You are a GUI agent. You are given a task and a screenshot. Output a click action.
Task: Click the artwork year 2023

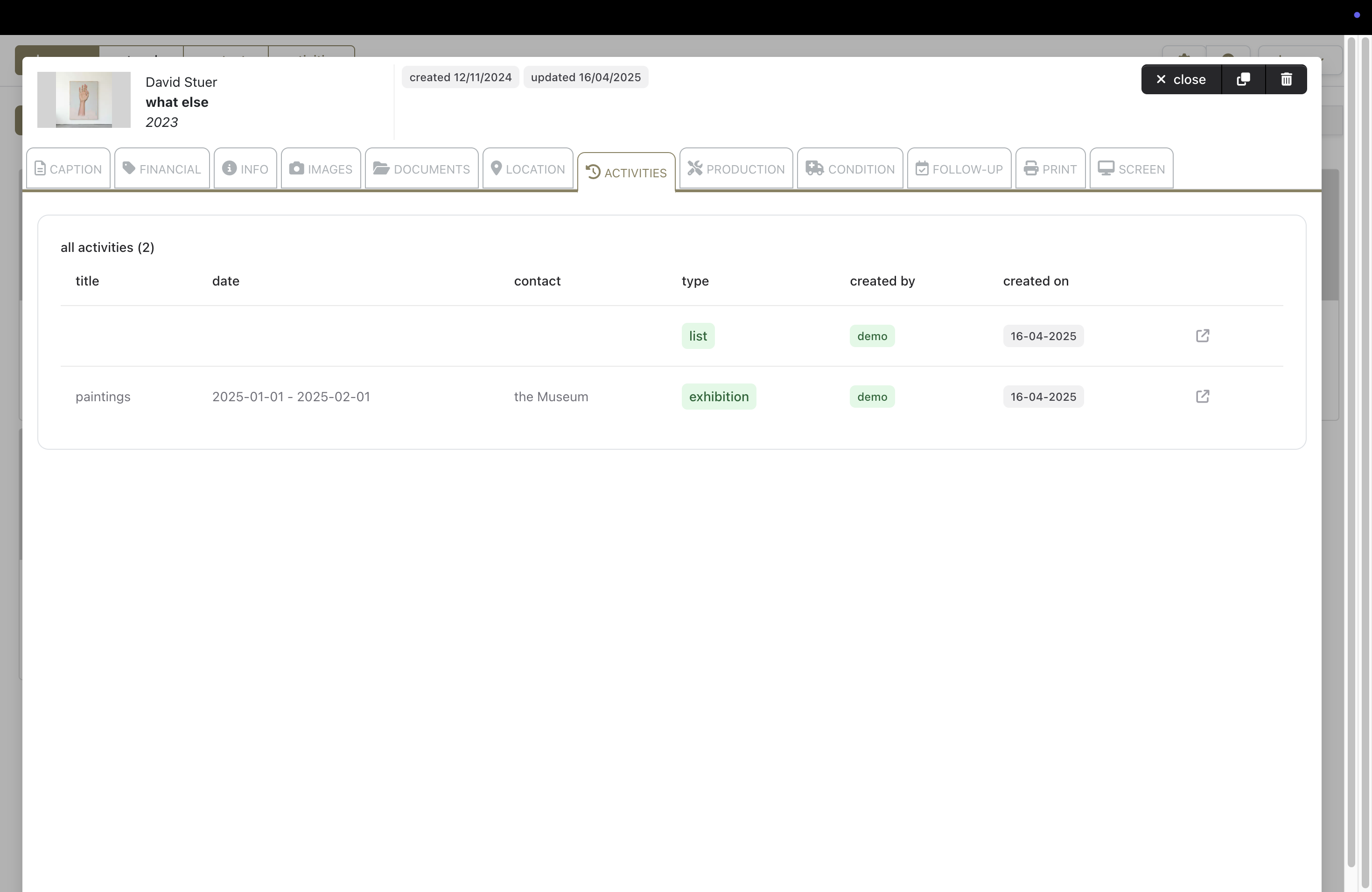pos(161,122)
